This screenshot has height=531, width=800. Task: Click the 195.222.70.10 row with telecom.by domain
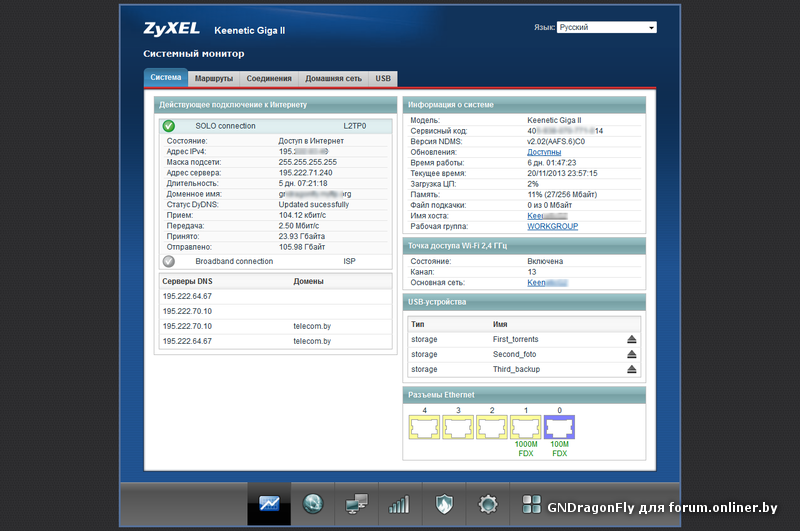pos(276,326)
